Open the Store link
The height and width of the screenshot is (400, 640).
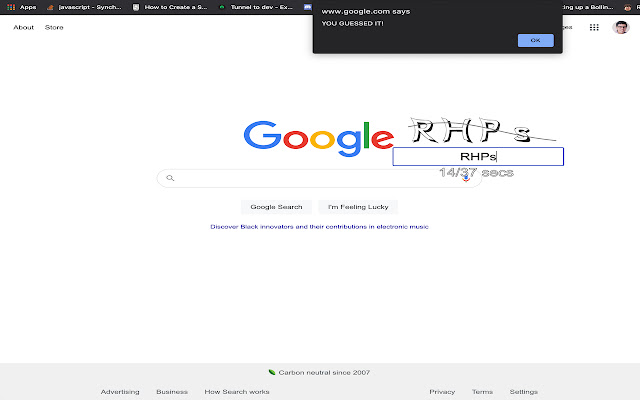(x=54, y=27)
